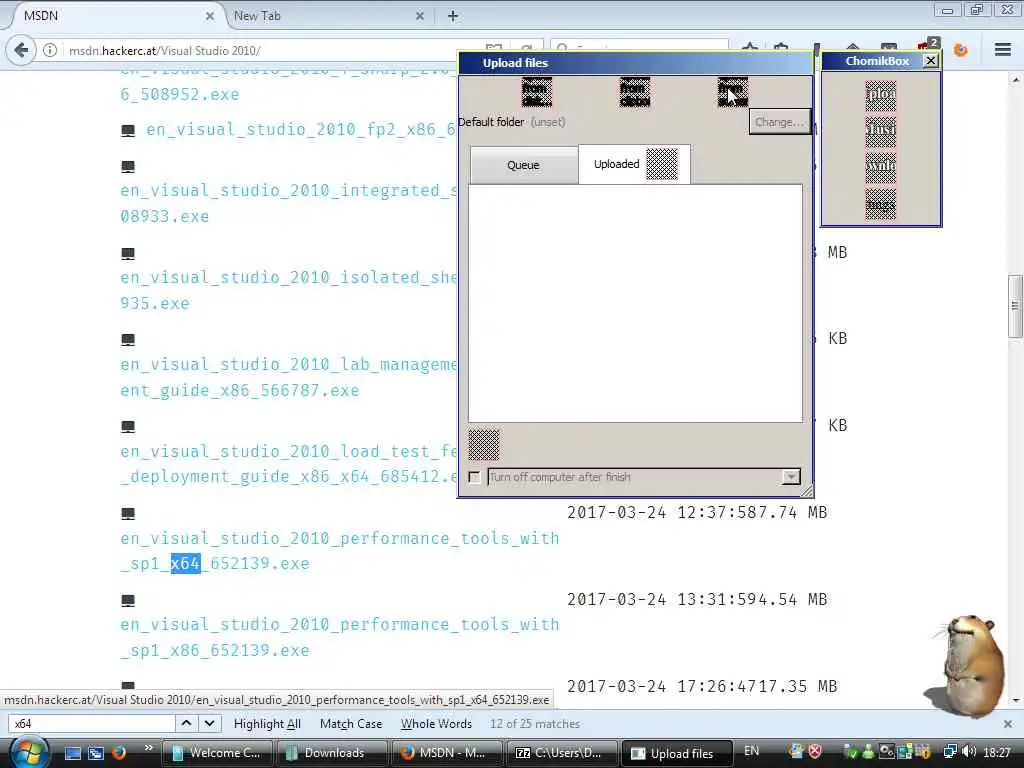Switch to the MSDN browser tab
The image size is (1024, 768).
(114, 16)
